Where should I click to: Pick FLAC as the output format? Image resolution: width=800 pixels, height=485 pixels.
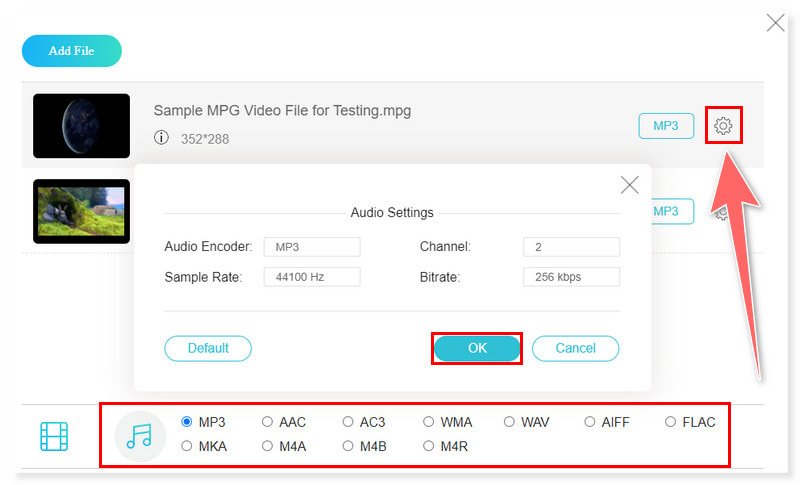click(x=670, y=422)
